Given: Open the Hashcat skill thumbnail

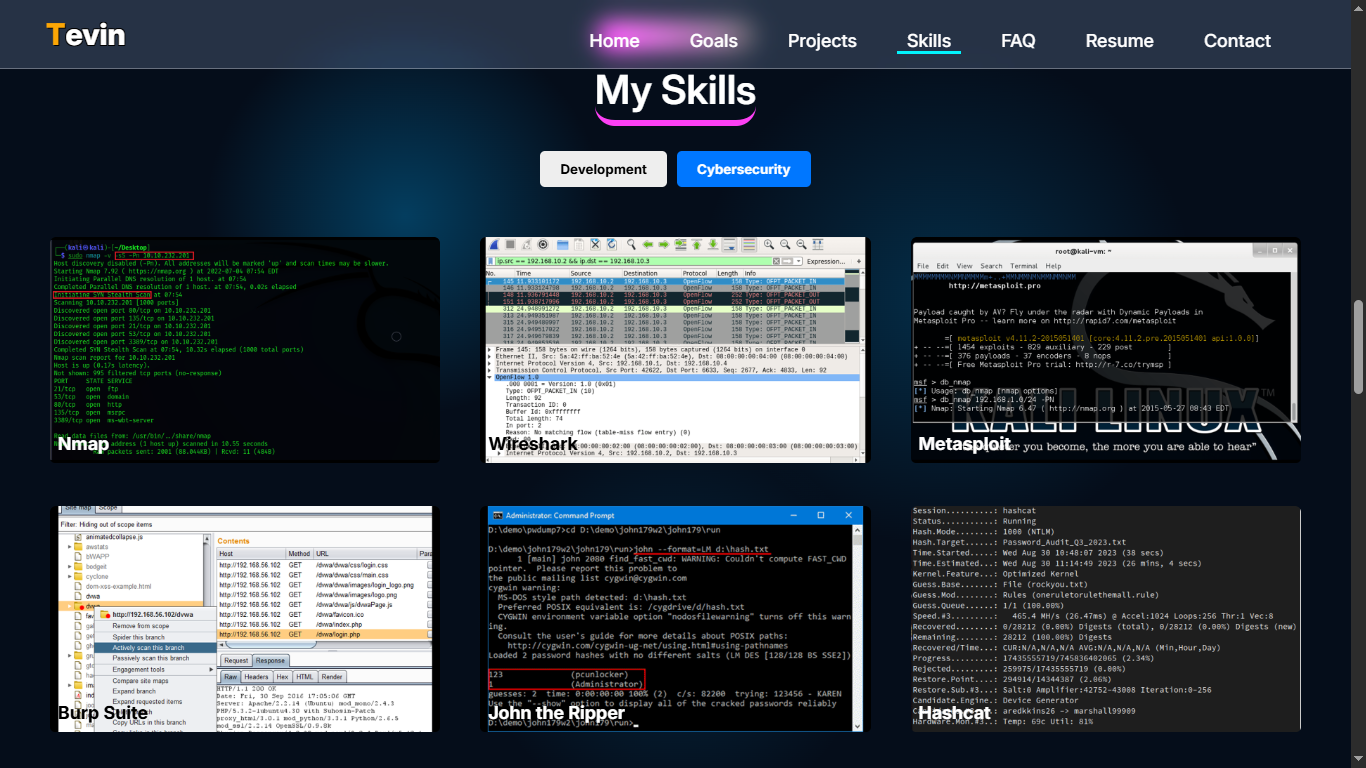Looking at the screenshot, I should tap(1106, 618).
